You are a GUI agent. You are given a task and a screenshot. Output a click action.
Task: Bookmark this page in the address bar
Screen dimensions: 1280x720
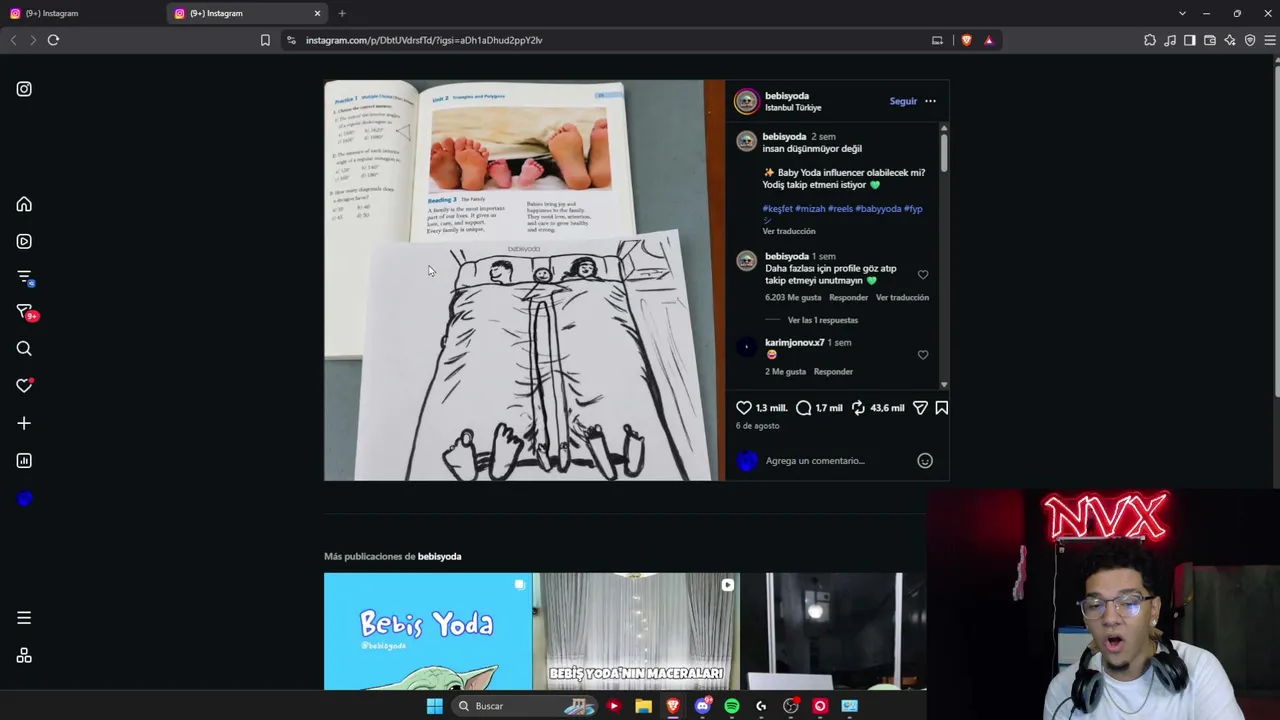(265, 40)
